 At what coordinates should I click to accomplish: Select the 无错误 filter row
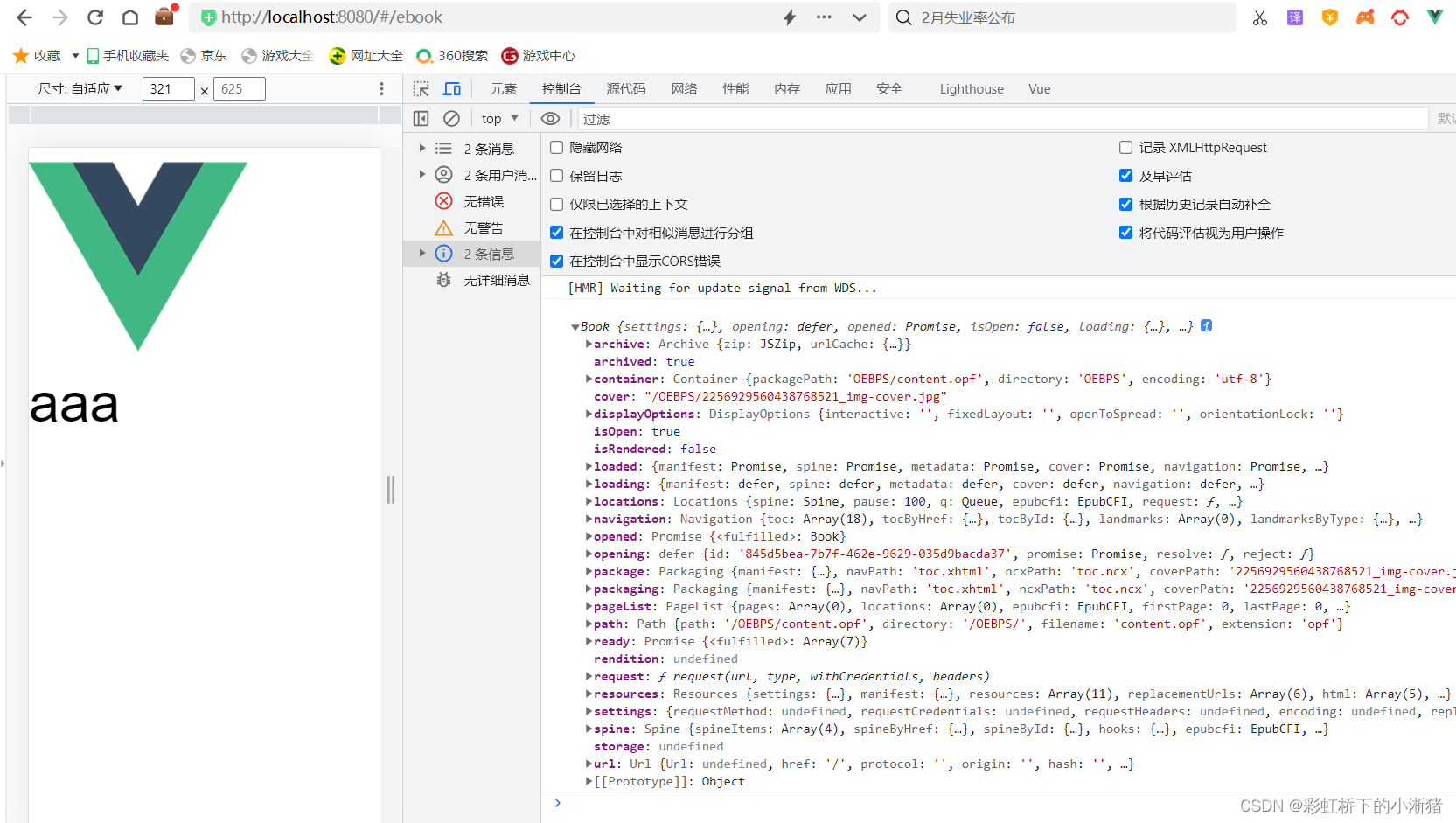pyautogui.click(x=471, y=201)
